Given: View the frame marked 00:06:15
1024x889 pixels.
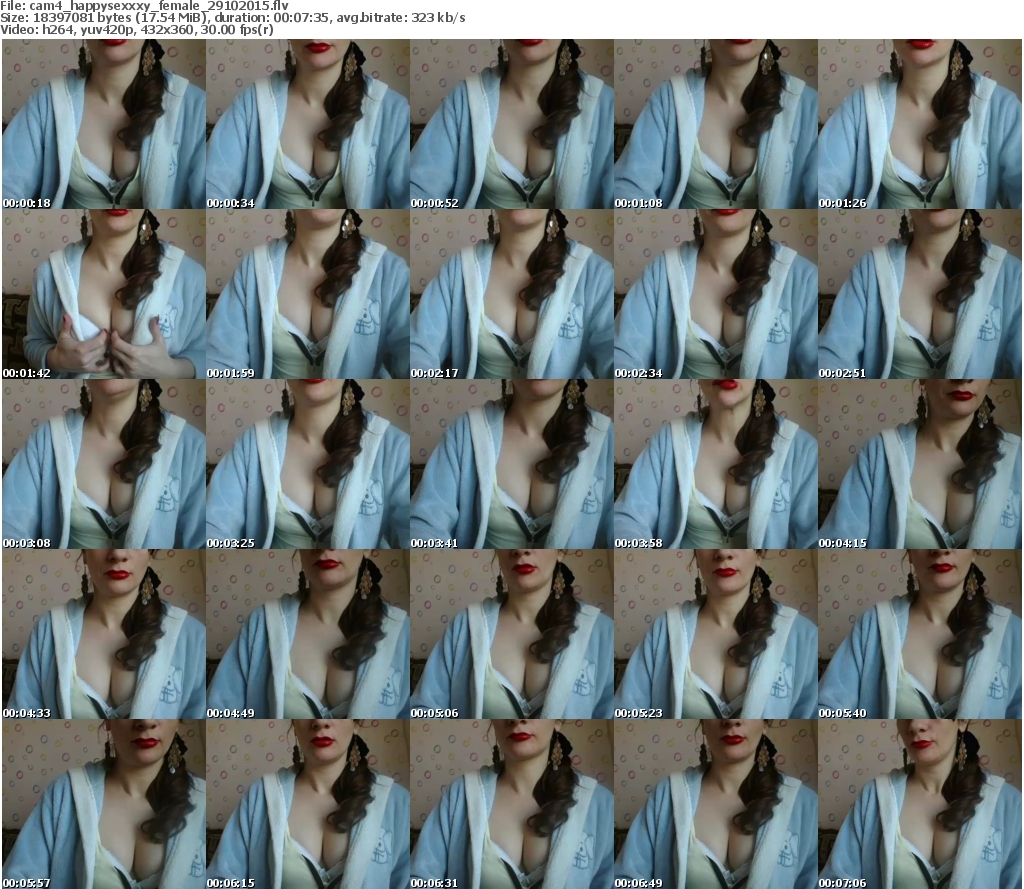Looking at the screenshot, I should click(308, 804).
